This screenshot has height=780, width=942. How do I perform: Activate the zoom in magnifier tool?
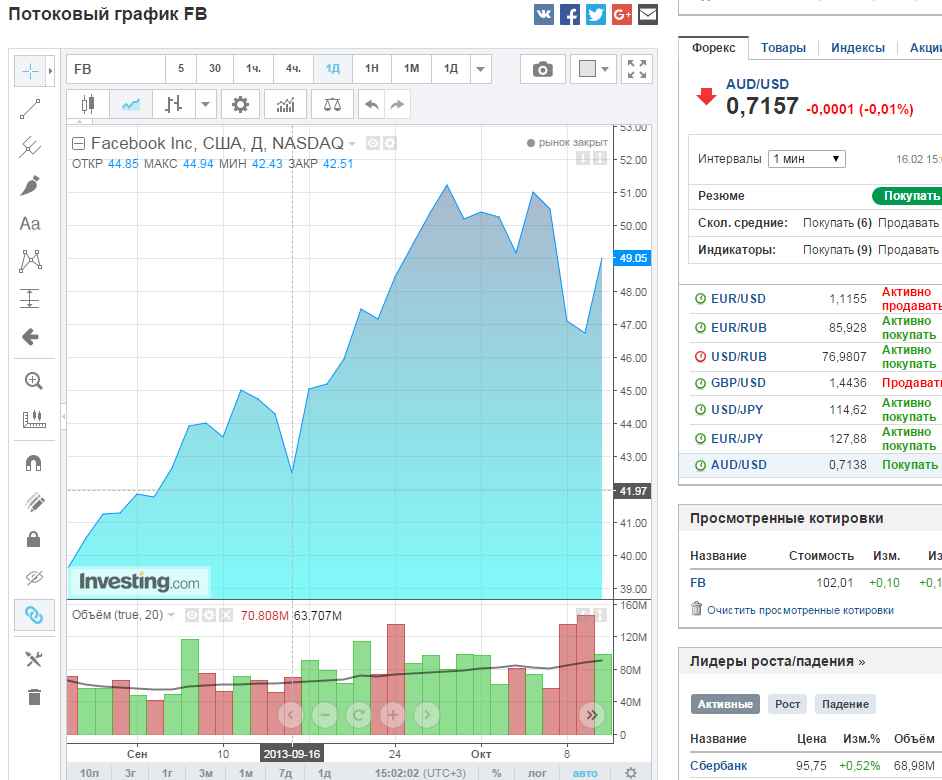[x=33, y=380]
